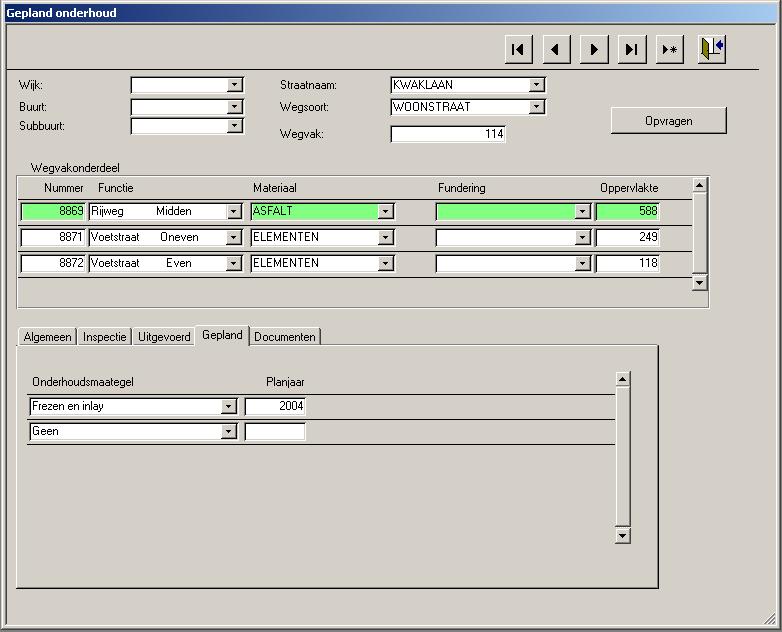Select the number field 8871
The image size is (782, 632).
pyautogui.click(x=53, y=237)
